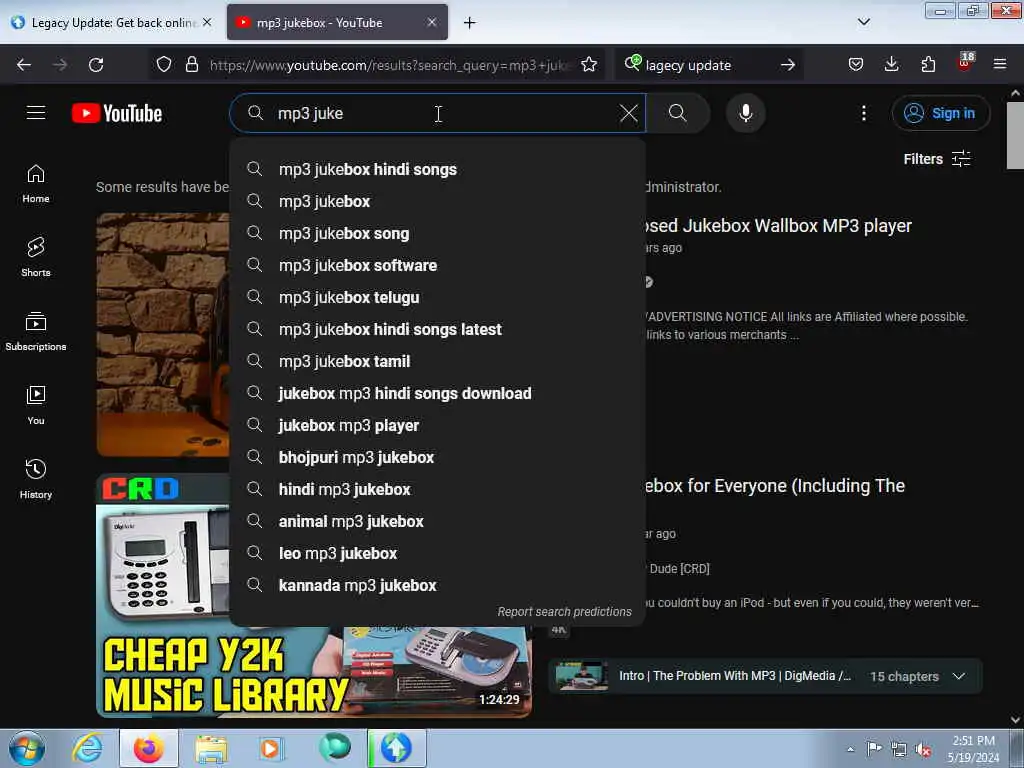
Task: Open the Windows Start button
Action: [27, 749]
